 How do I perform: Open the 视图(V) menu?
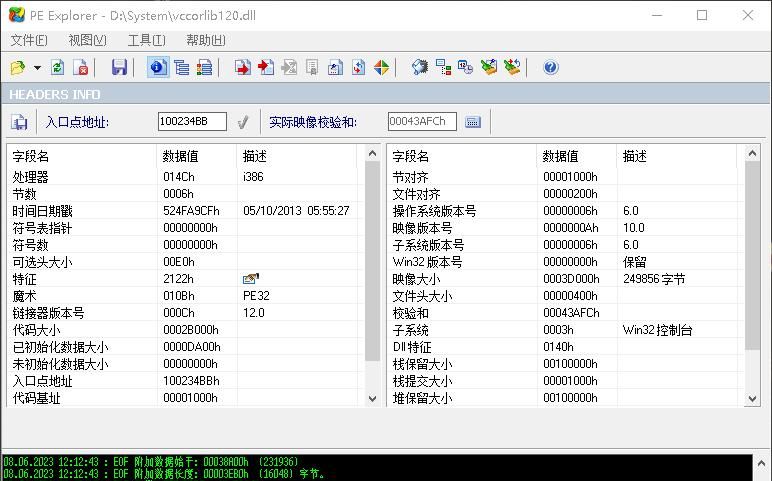pyautogui.click(x=88, y=40)
